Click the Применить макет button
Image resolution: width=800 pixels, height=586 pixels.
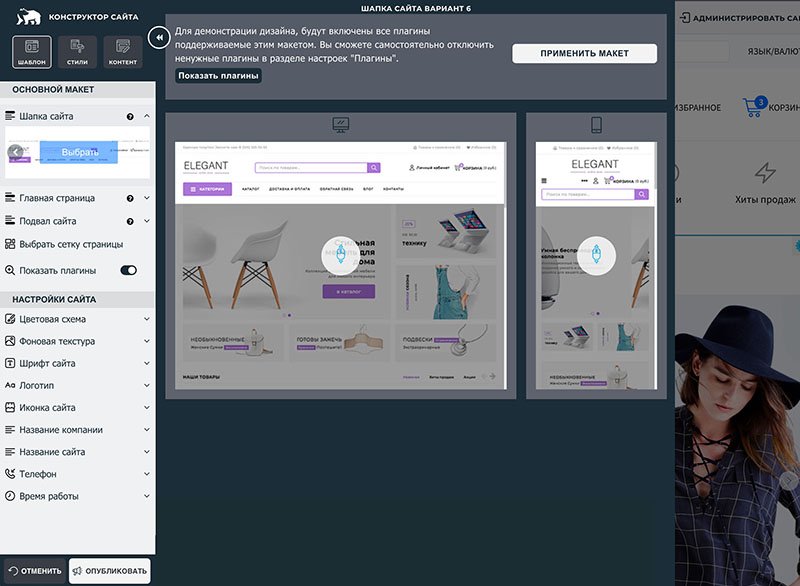point(584,54)
